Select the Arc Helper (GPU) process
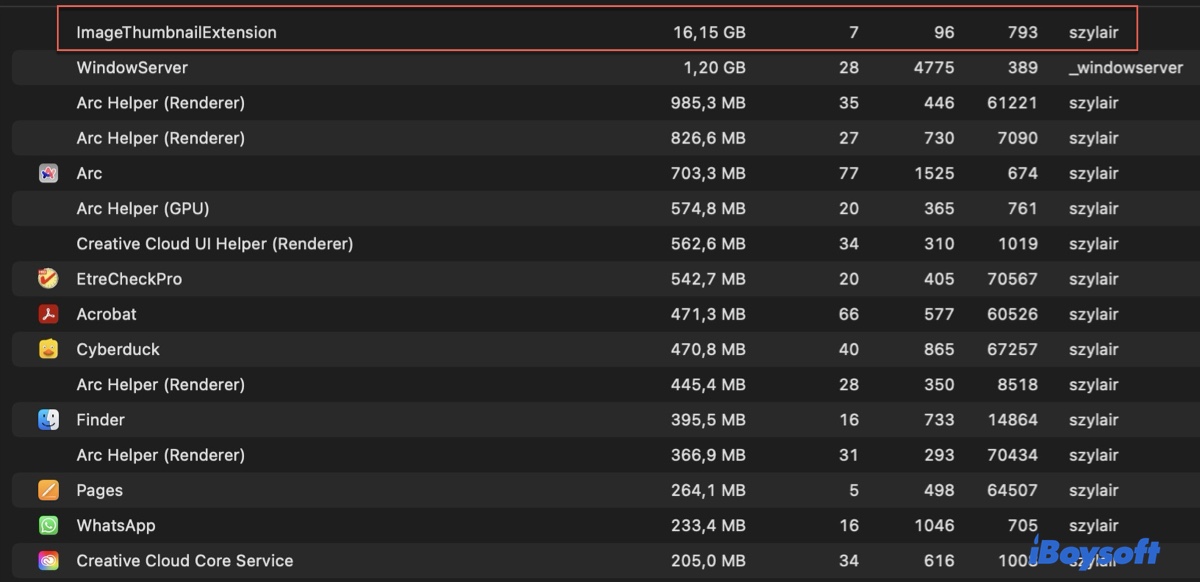The width and height of the screenshot is (1200, 582). click(x=142, y=209)
